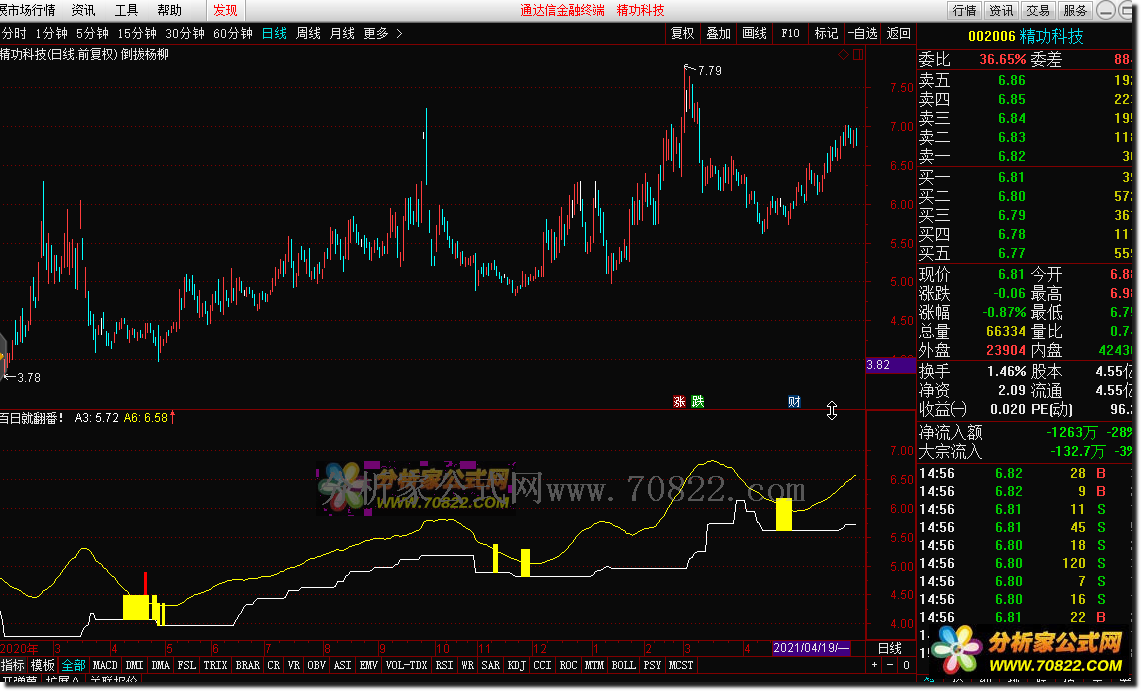This screenshot has width=1142, height=691.
Task: Switch to 月线 period
Action: (342, 33)
